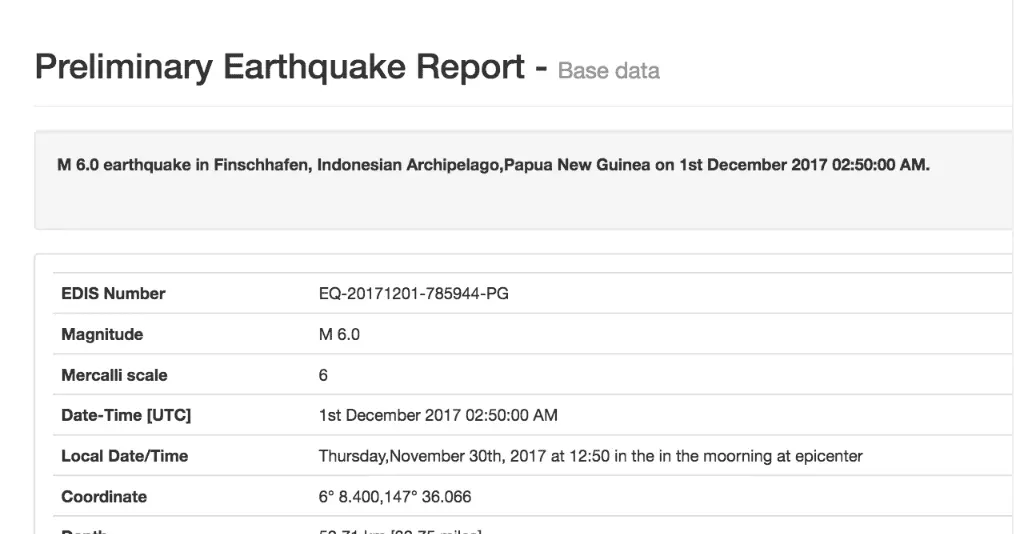Select the Local Date/Time row label

click(124, 456)
